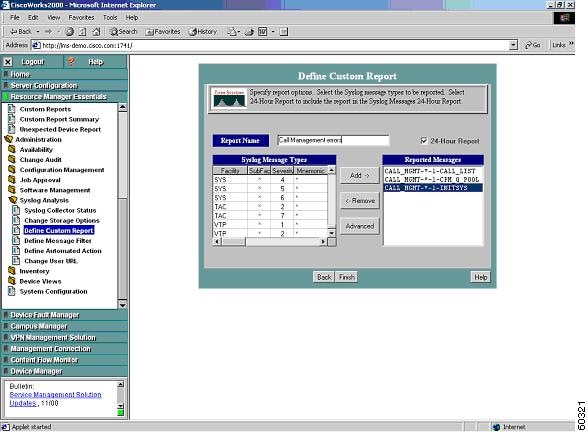Toggle the 24-Hour Report checkbox
The image size is (587, 432).
(x=423, y=141)
